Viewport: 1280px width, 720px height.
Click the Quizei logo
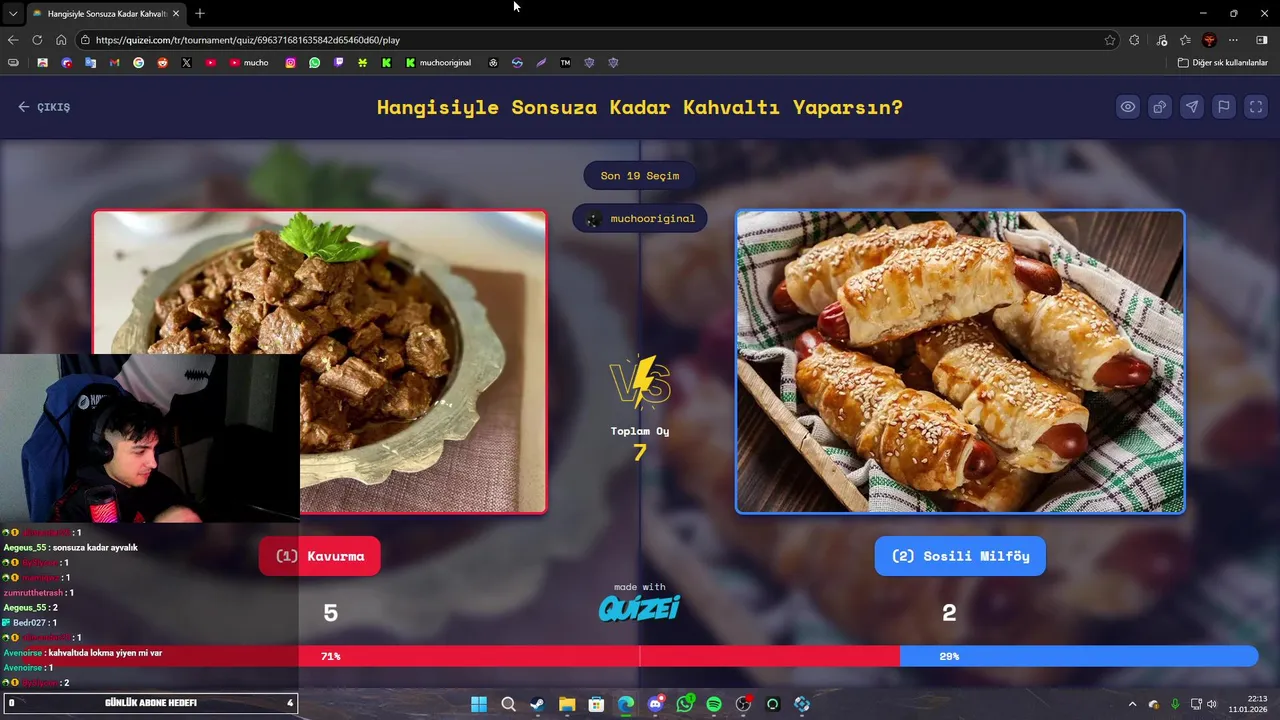point(640,607)
